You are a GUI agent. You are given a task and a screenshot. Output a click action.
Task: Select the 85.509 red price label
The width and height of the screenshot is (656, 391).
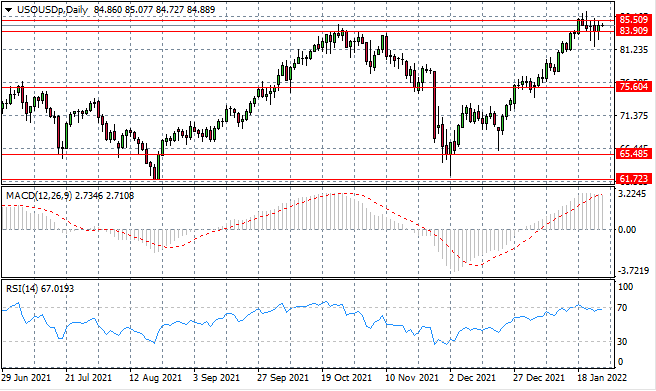coord(634,20)
